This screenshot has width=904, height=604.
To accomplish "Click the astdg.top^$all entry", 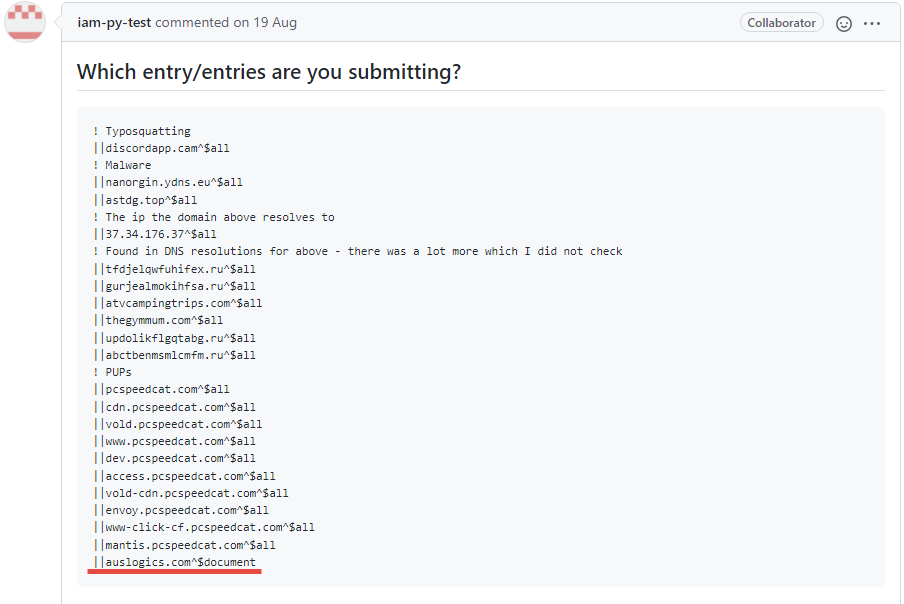I will [145, 200].
